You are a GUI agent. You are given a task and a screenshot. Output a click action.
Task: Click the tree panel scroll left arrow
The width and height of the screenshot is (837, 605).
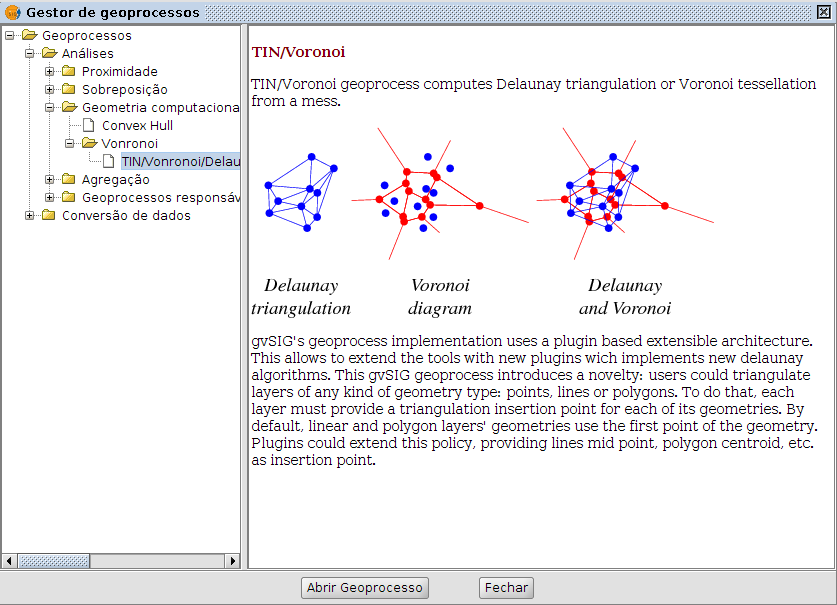9,561
